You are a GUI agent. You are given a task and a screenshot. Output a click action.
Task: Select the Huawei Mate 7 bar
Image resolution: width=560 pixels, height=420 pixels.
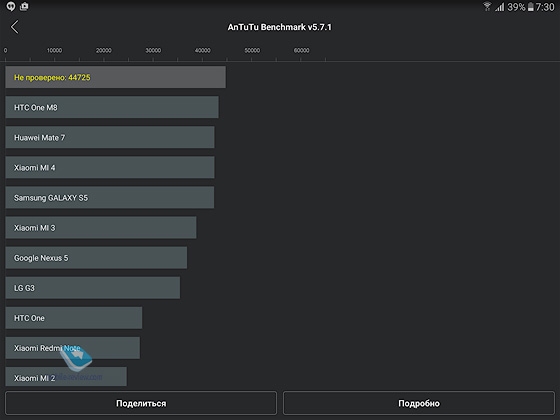[110, 137]
